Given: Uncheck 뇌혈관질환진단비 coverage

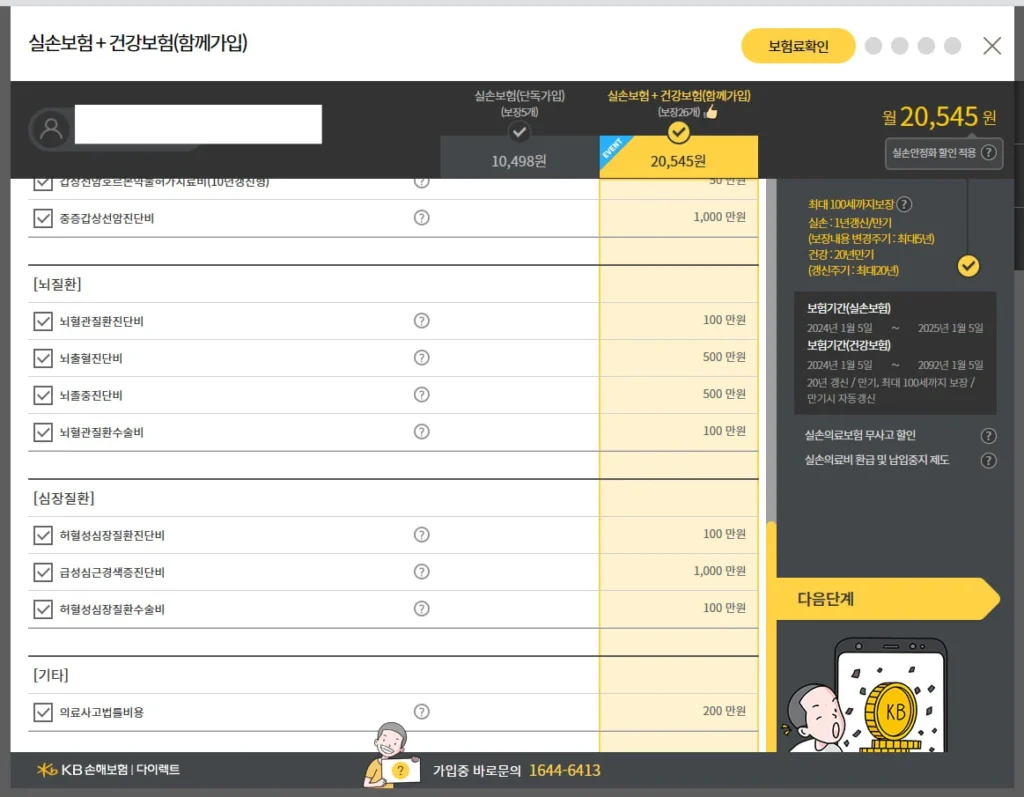Looking at the screenshot, I should [x=43, y=321].
